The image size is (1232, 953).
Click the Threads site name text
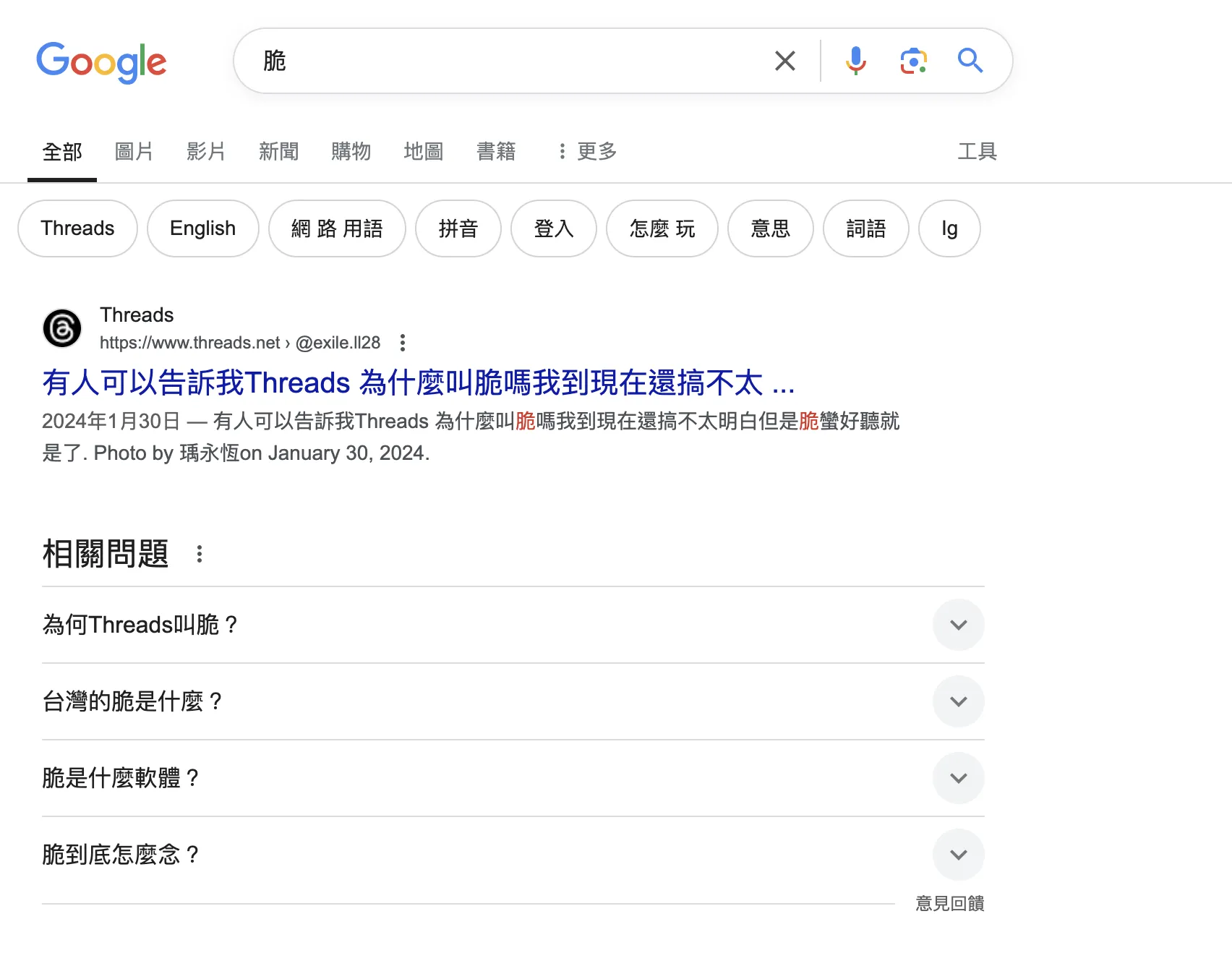pos(137,315)
